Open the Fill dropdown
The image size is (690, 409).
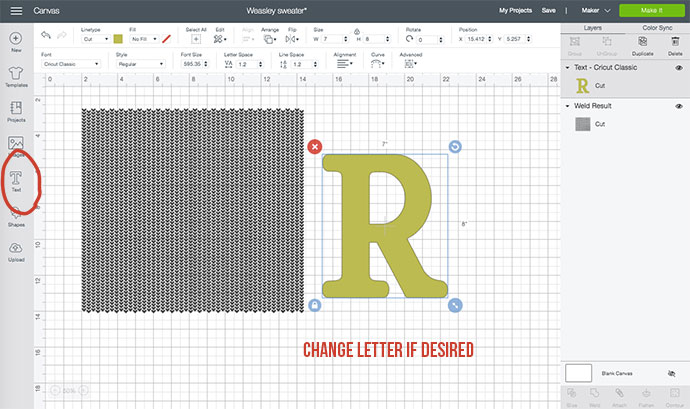(x=144, y=39)
